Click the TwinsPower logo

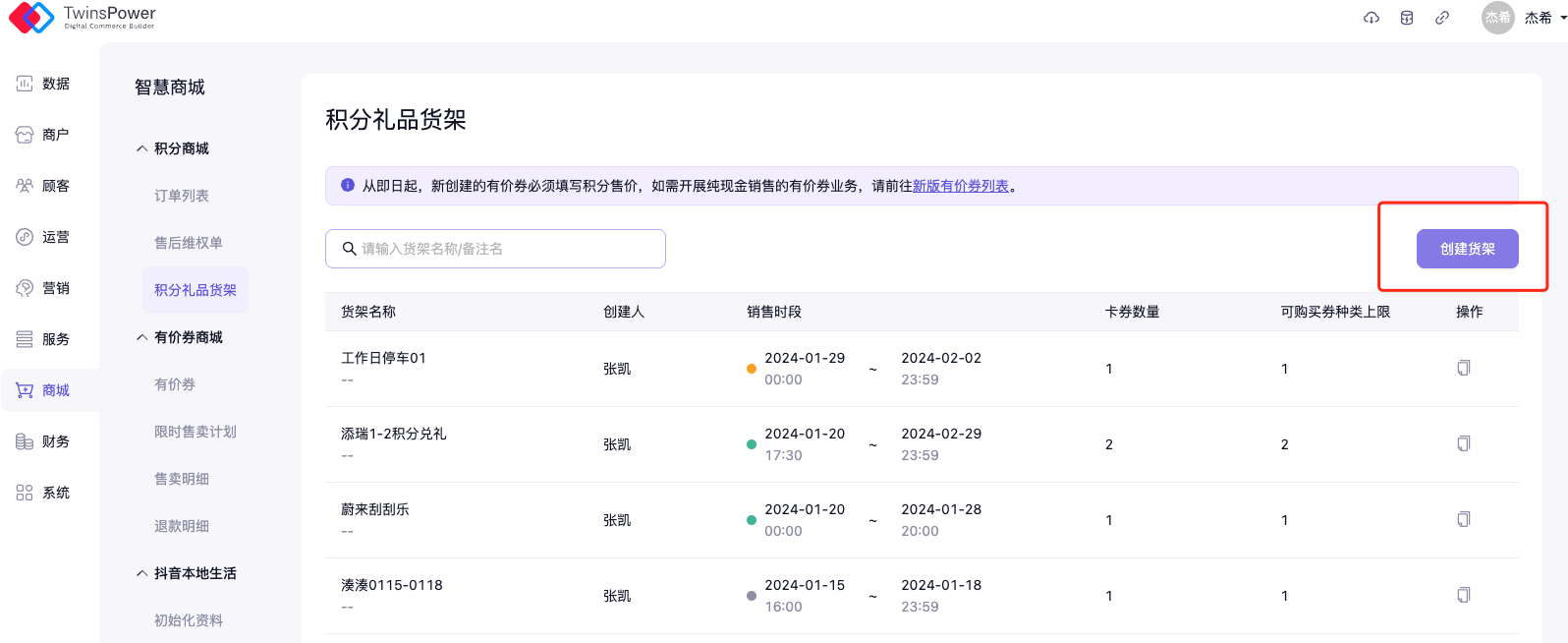[x=83, y=17]
